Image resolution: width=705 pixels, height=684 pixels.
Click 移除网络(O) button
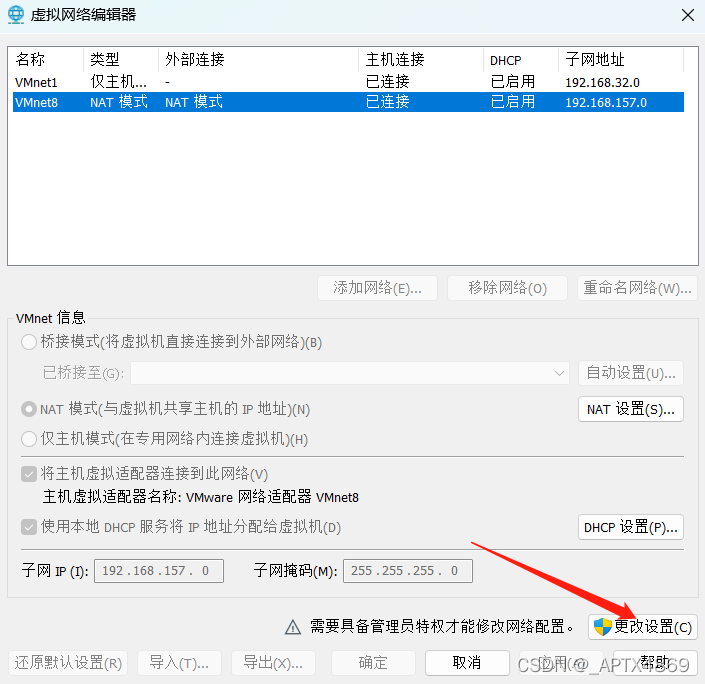pyautogui.click(x=507, y=288)
